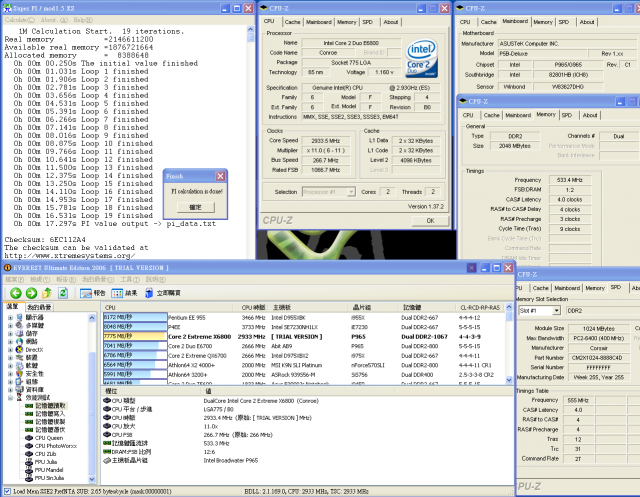Image resolution: width=640 pixels, height=497 pixels.
Task: Open the 報告 report button in EVEREST toolbar
Action: [x=93, y=293]
